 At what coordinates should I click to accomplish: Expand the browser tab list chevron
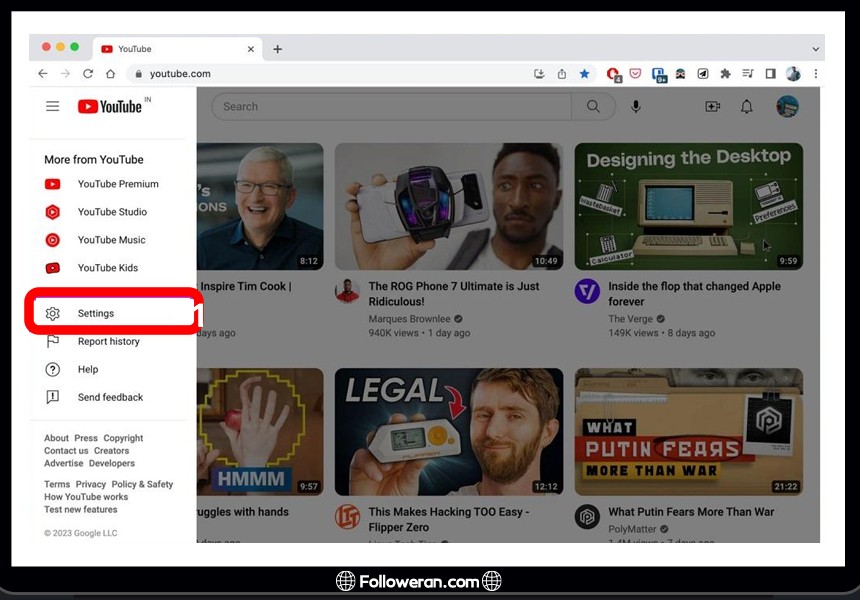point(816,49)
